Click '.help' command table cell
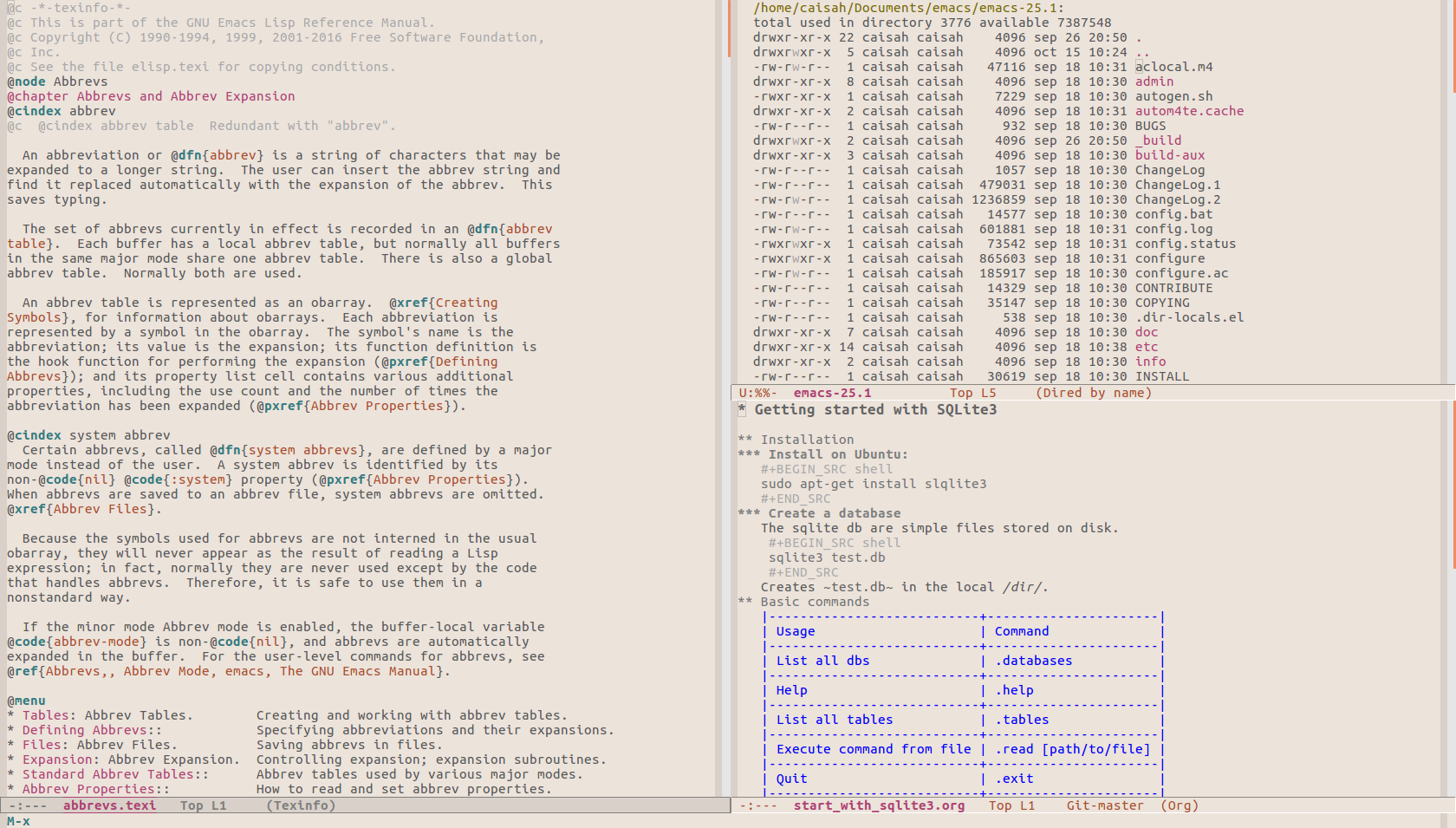1456x828 pixels. [1014, 690]
